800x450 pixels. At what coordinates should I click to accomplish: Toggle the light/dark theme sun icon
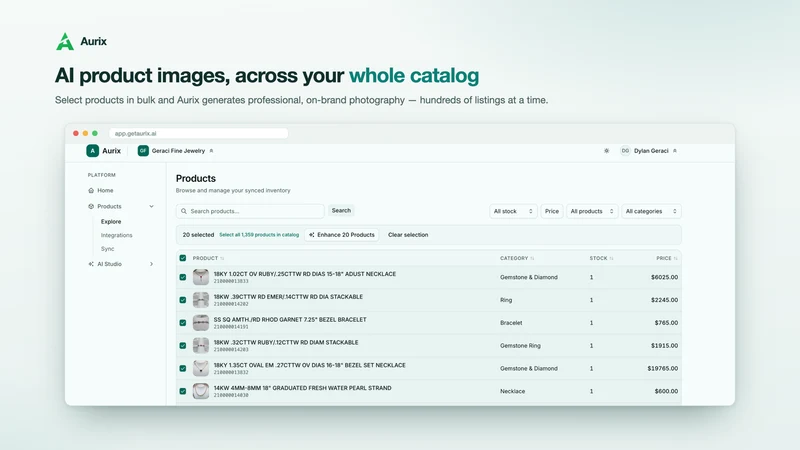(606, 151)
